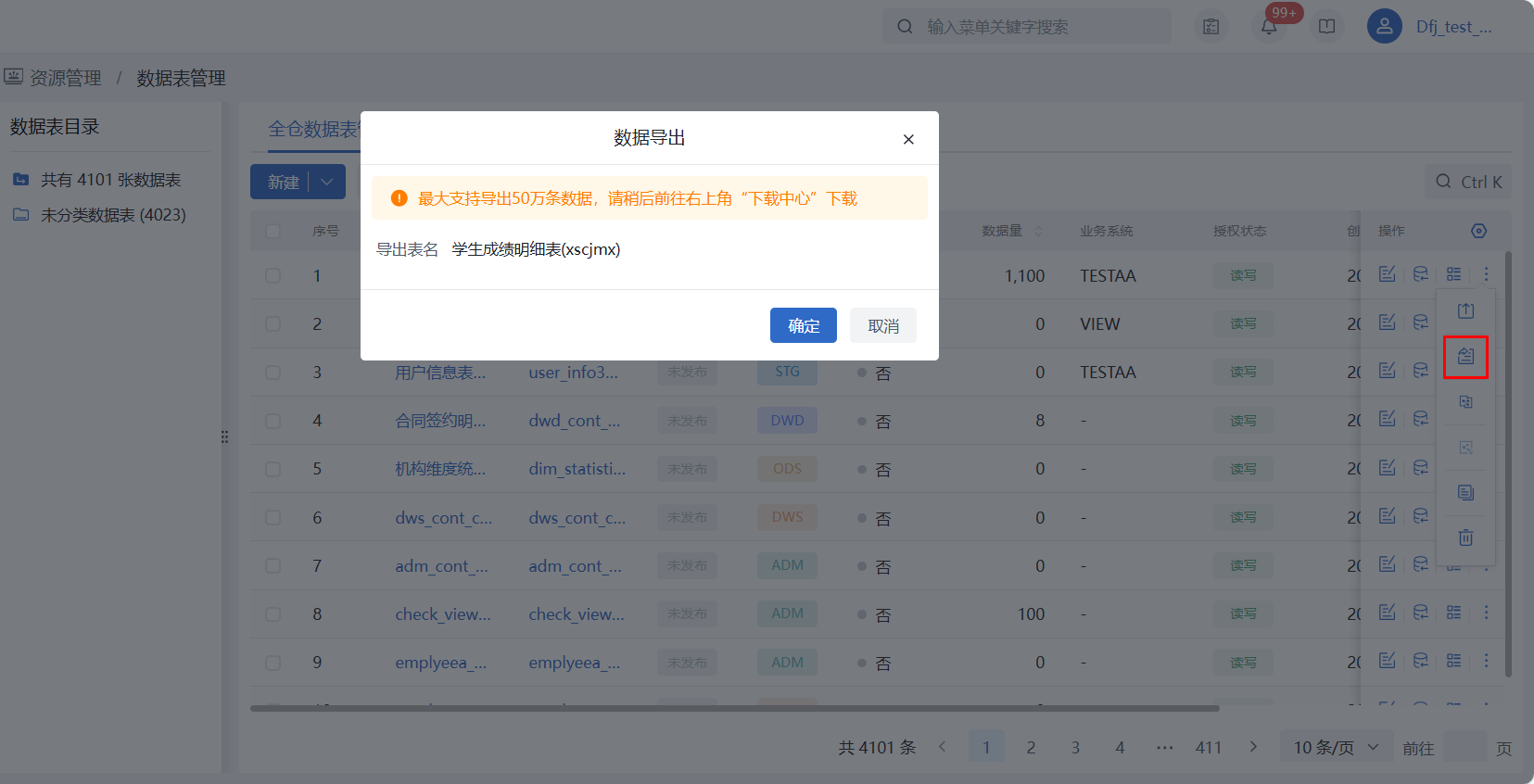Viewport: 1534px width, 784px height.
Task: Click the notification bell with 99+ badge
Action: coord(1269,27)
